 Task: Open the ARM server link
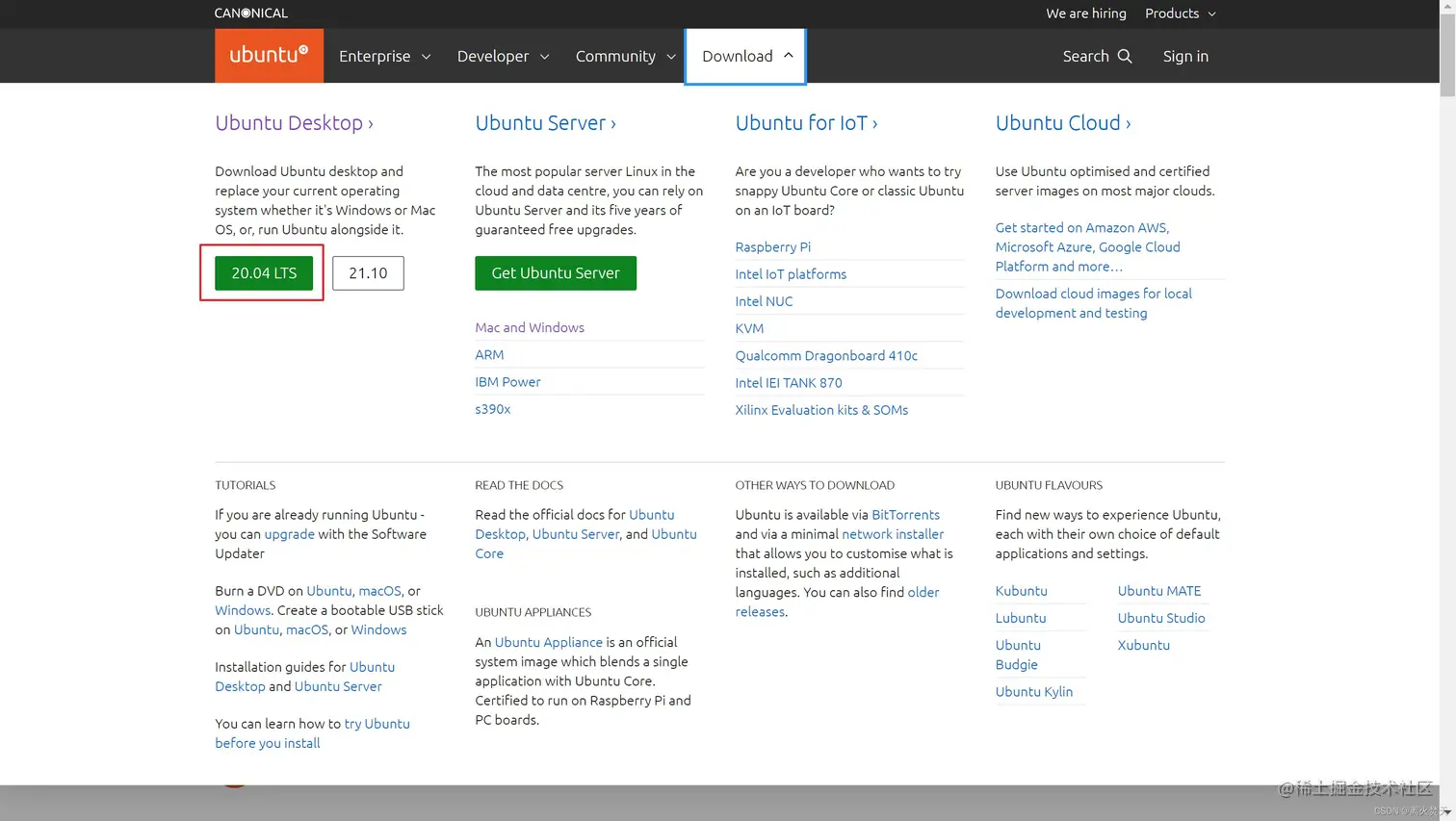click(489, 354)
